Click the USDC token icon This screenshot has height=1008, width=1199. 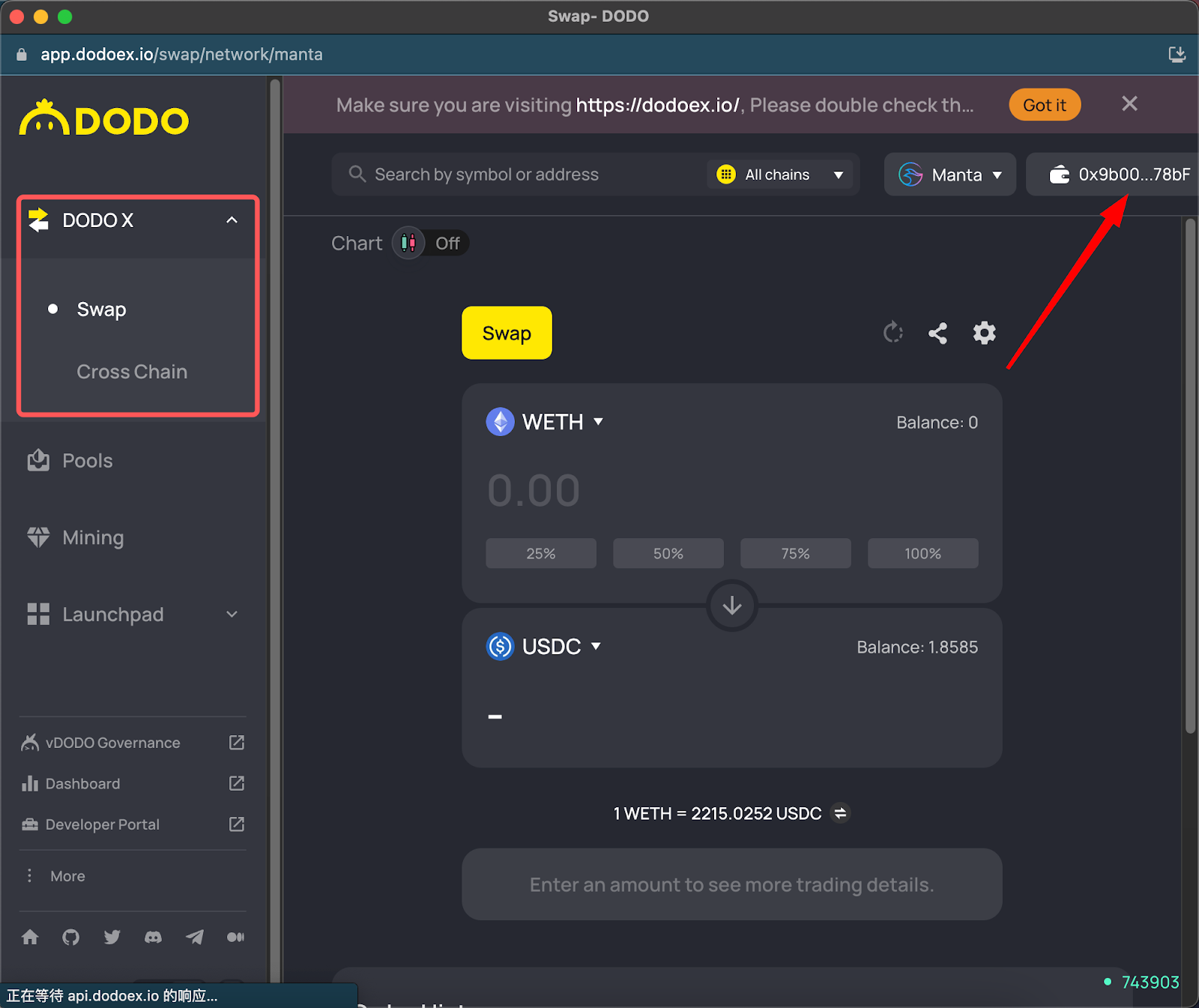click(x=500, y=646)
